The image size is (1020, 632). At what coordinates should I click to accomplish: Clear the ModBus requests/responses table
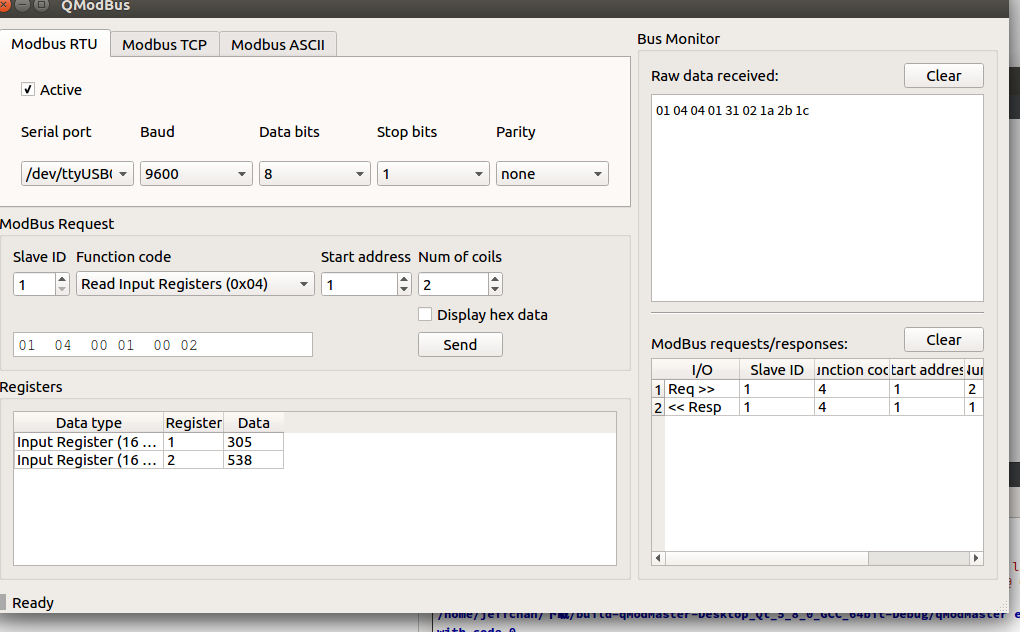(943, 339)
